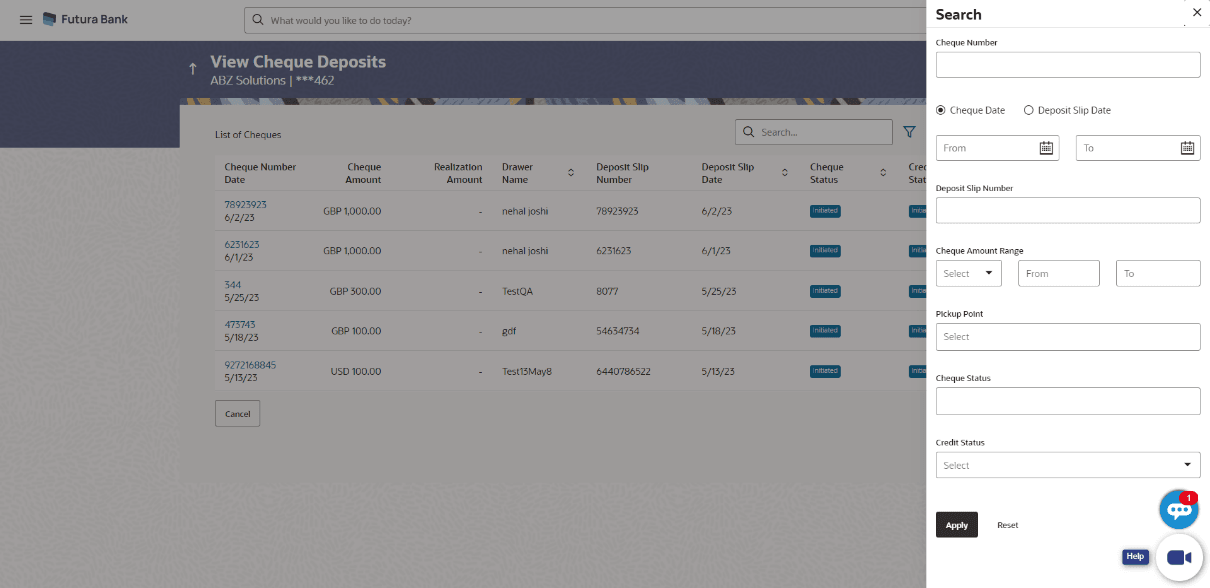Open cheque number 6231623 link
The height and width of the screenshot is (588, 1210).
[242, 244]
